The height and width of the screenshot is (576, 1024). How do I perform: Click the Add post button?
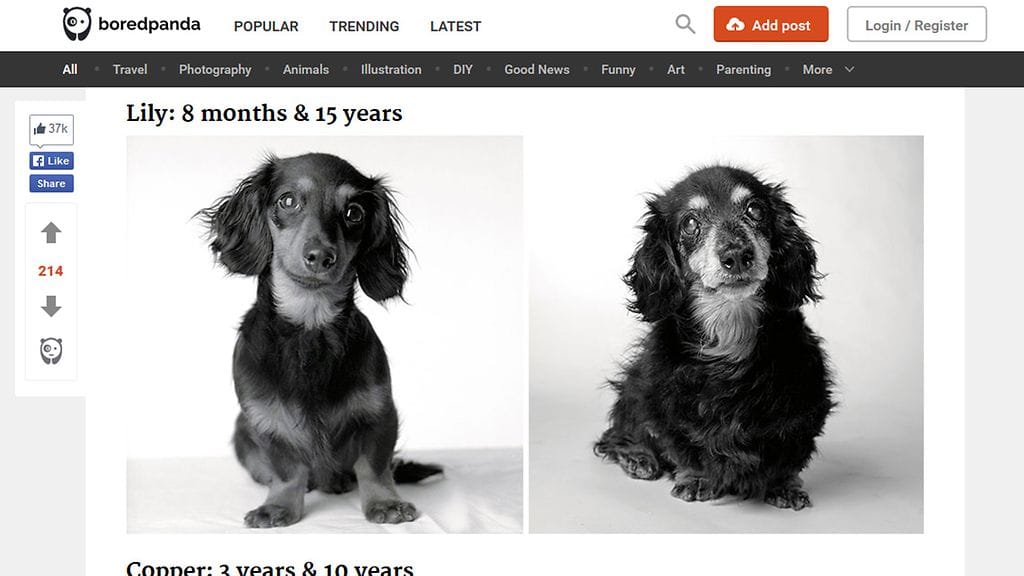771,24
